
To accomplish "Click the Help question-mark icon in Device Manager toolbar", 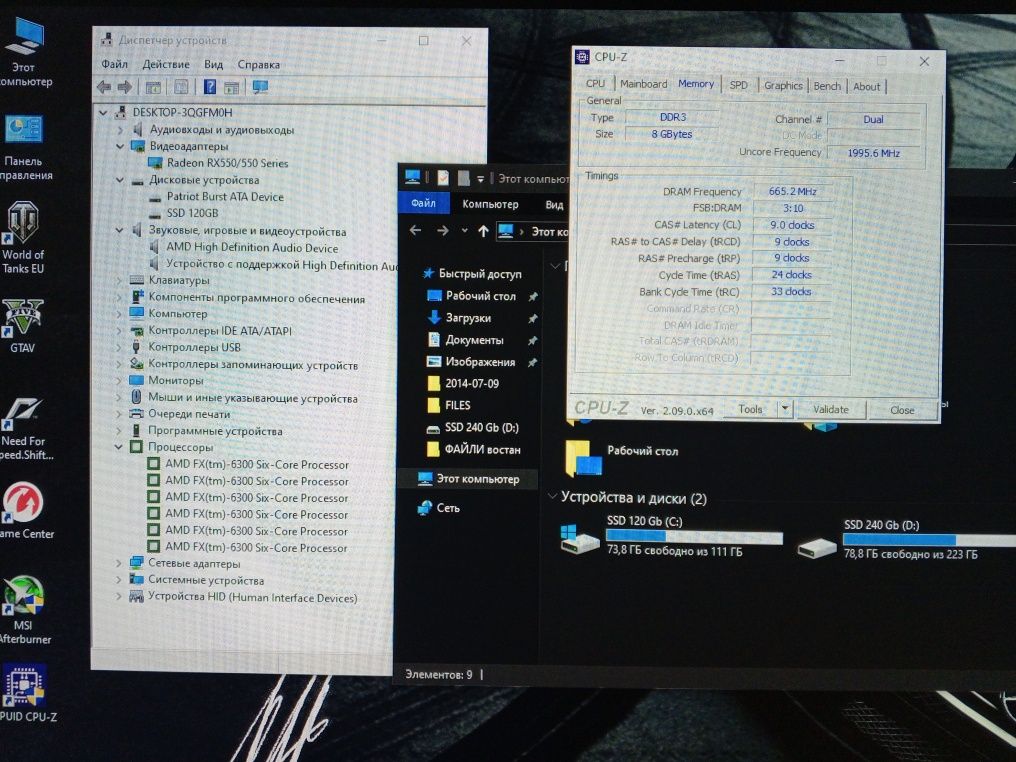I will (x=210, y=87).
